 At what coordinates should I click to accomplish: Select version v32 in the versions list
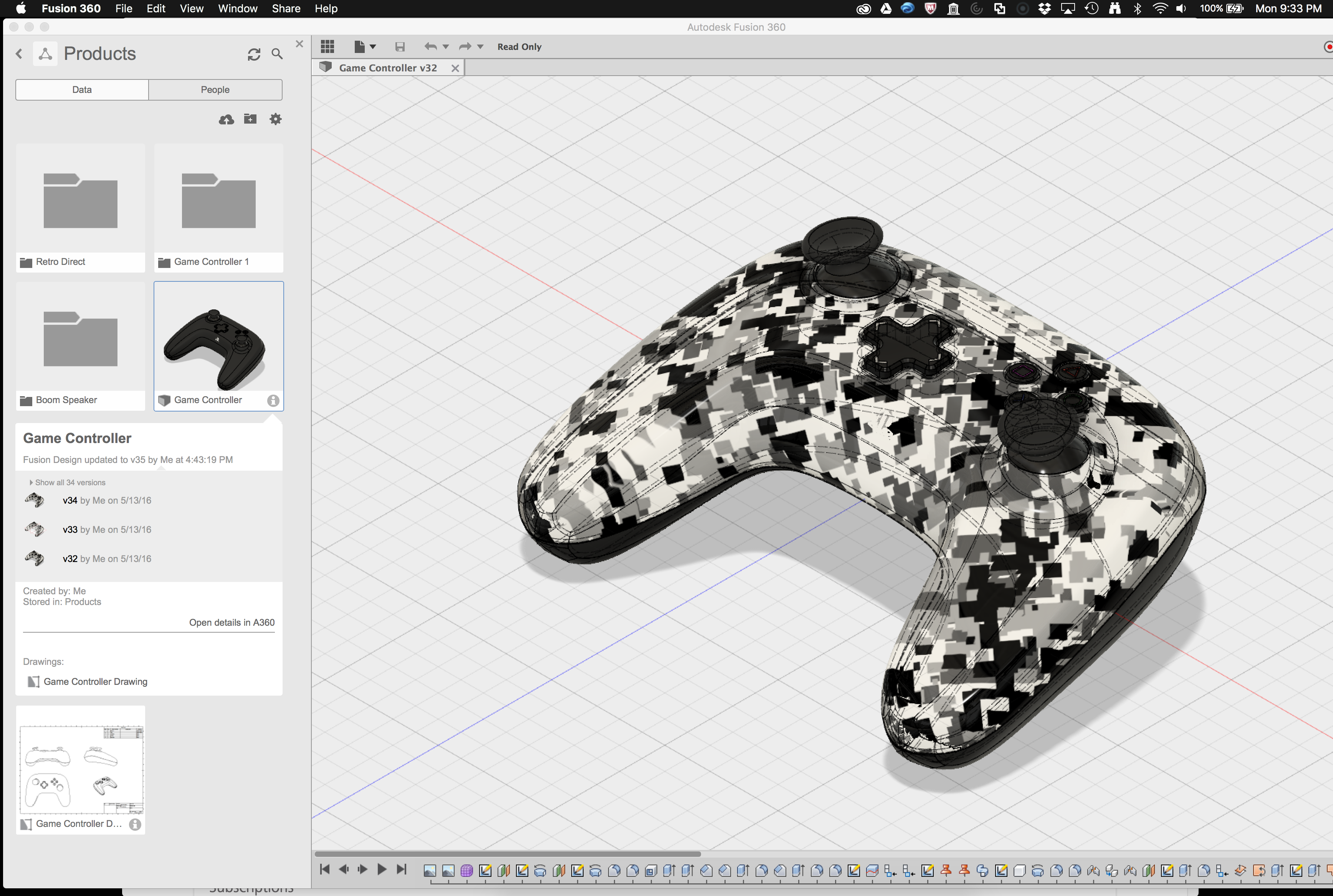pos(107,559)
